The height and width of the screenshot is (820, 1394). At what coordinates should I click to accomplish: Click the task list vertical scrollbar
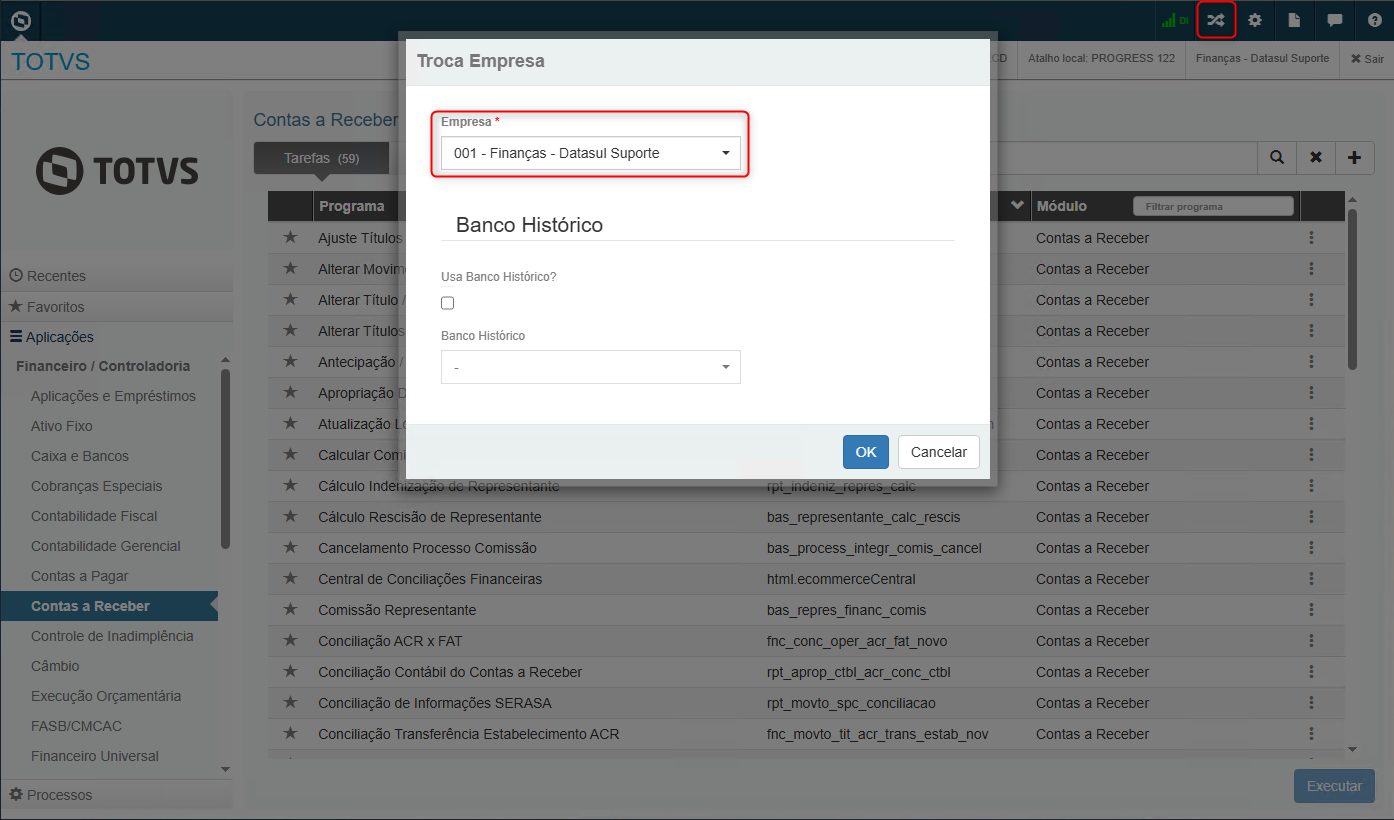[x=1353, y=289]
